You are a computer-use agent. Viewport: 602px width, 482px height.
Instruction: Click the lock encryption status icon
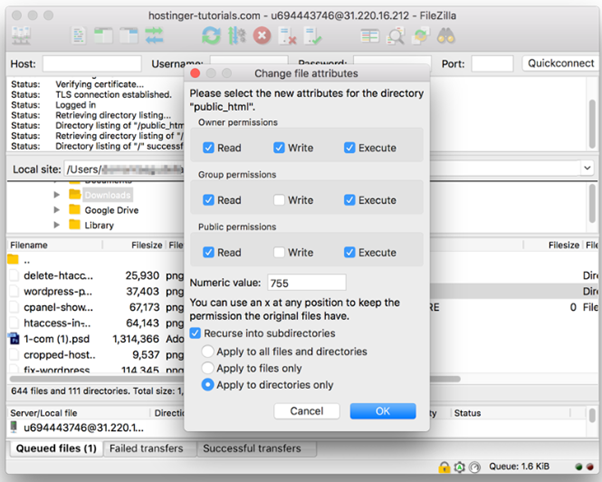[x=443, y=467]
